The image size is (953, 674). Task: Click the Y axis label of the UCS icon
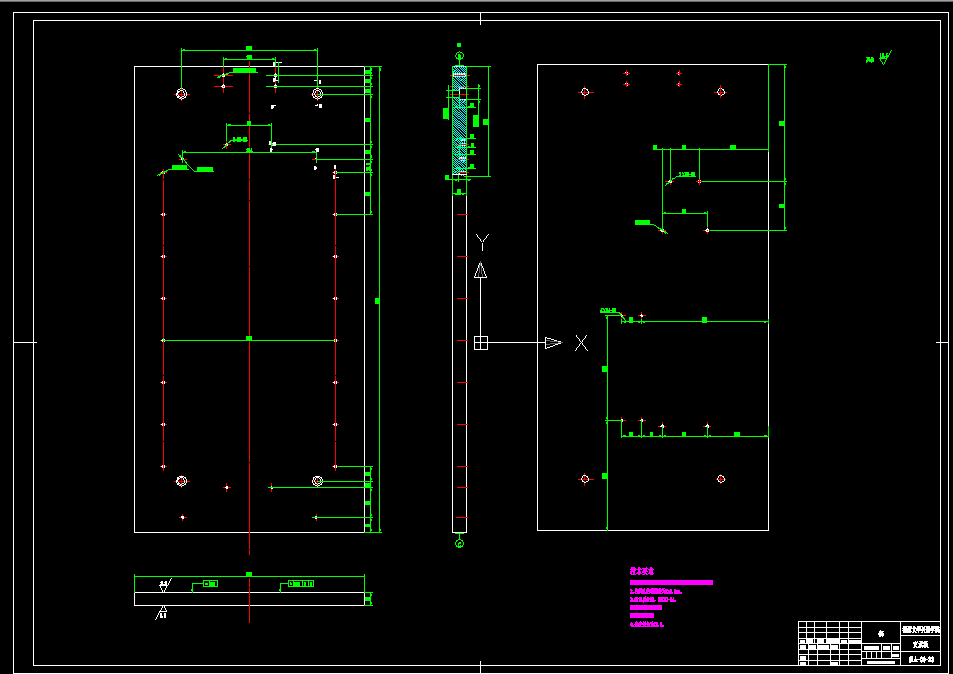(482, 242)
